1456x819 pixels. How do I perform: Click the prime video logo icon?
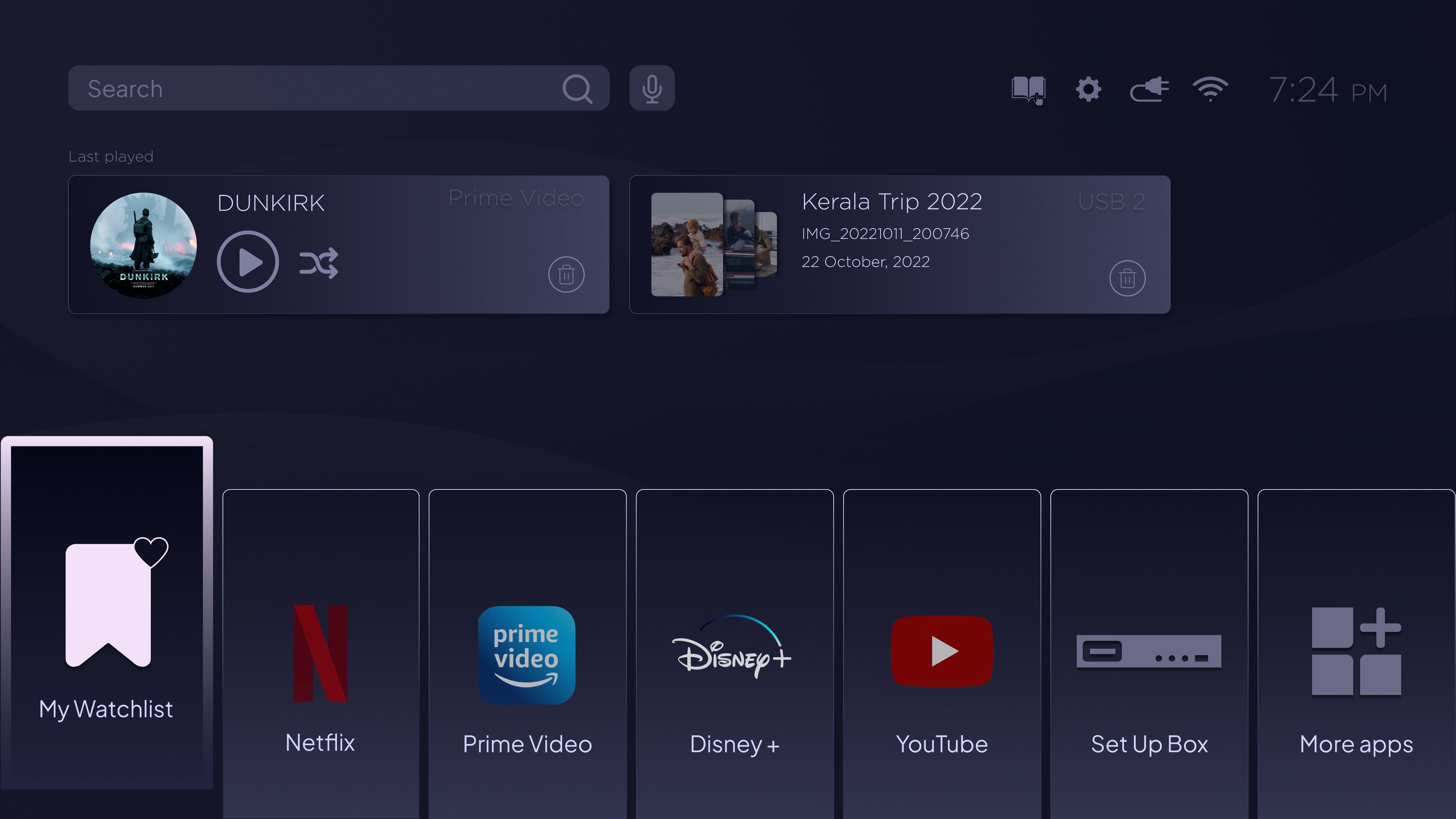click(527, 655)
